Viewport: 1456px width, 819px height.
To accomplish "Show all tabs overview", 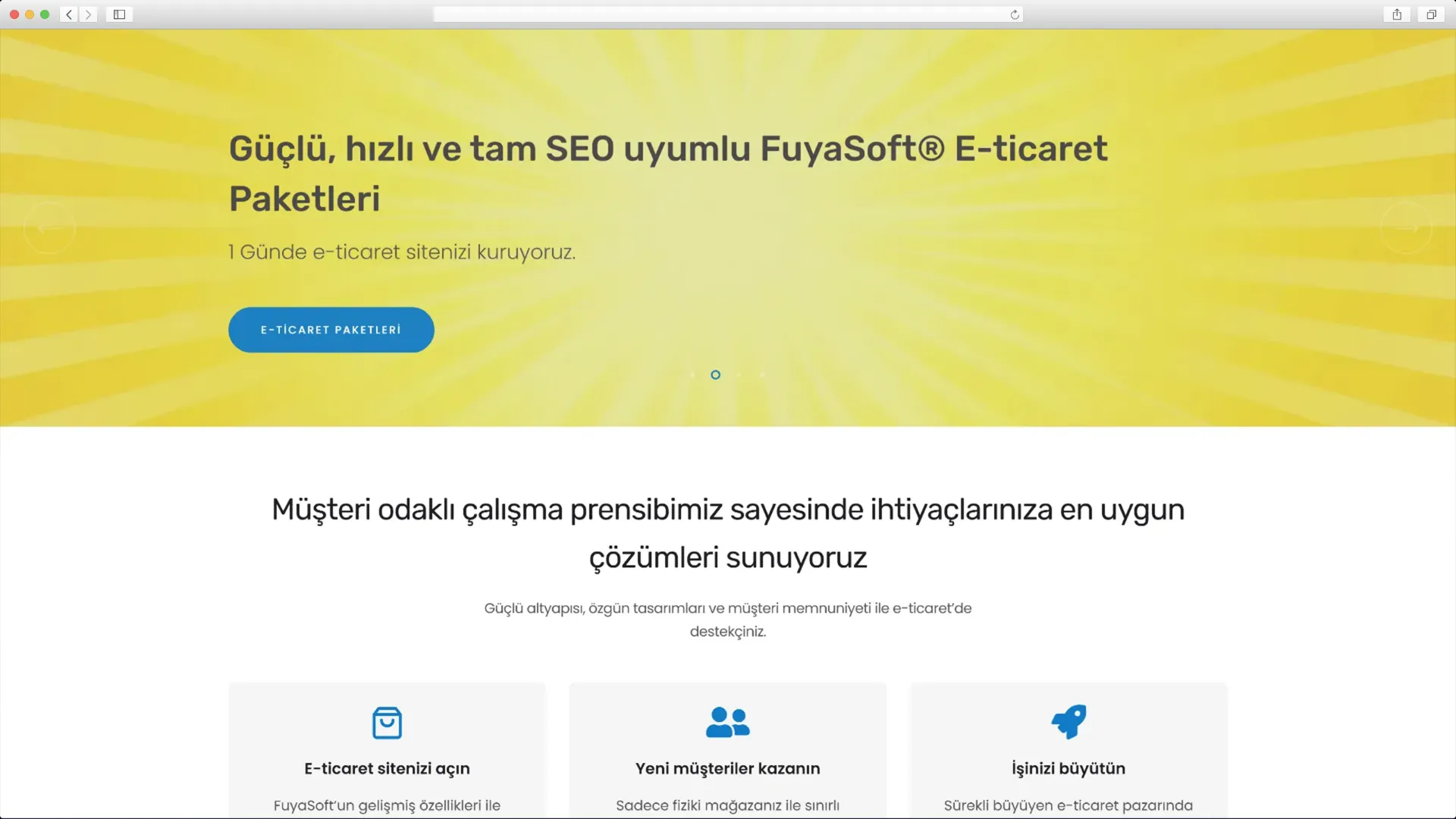I will point(1431,14).
